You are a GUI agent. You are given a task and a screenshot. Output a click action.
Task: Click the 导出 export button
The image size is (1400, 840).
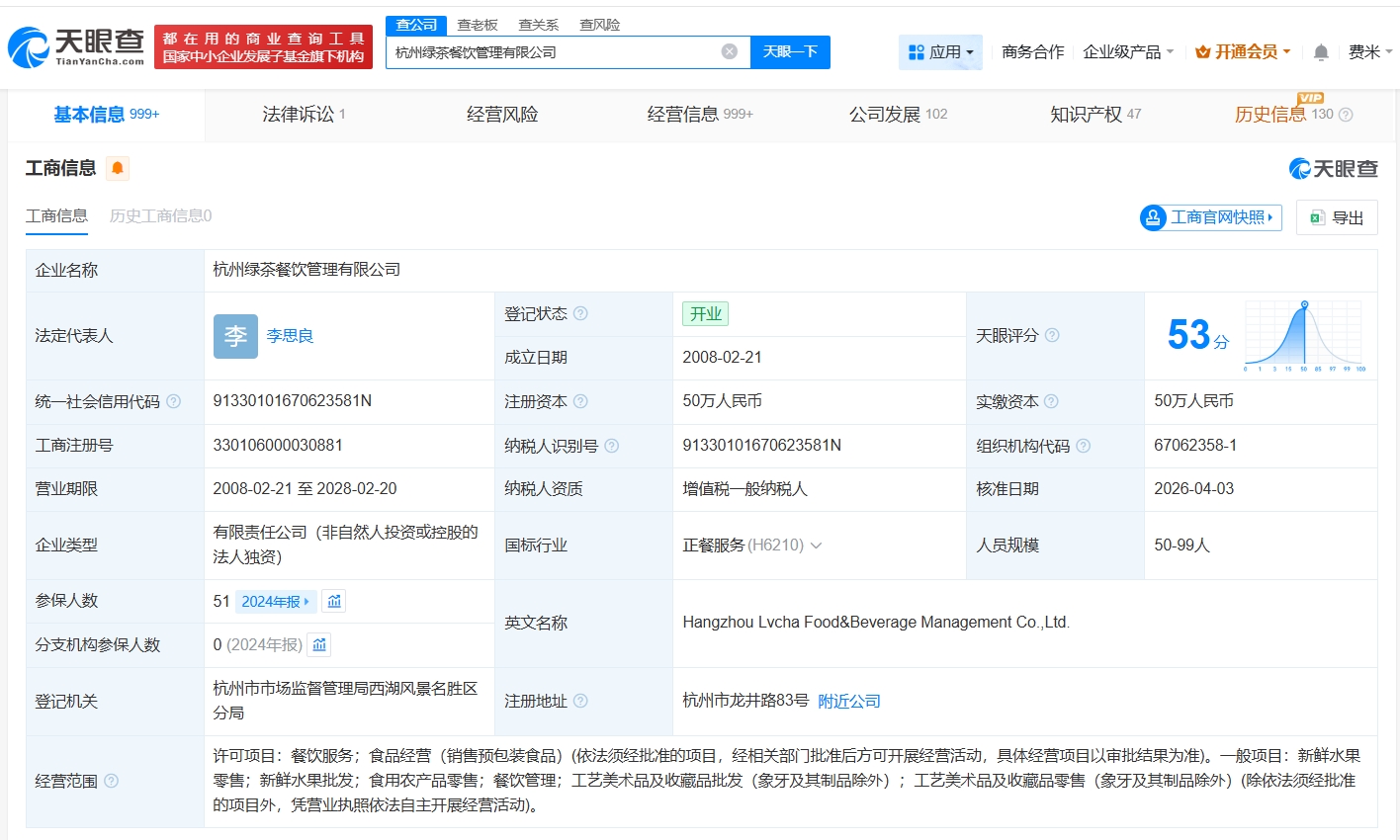(1337, 217)
